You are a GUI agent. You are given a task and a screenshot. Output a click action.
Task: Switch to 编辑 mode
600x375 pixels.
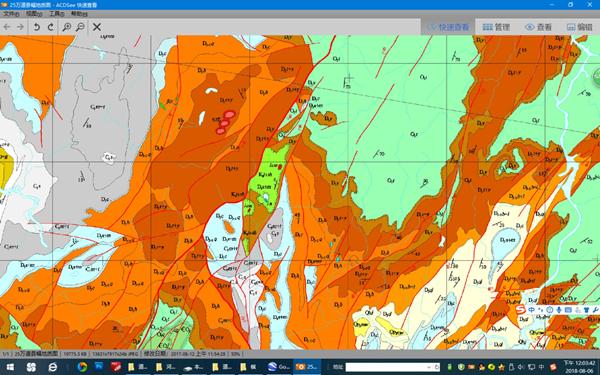click(579, 27)
